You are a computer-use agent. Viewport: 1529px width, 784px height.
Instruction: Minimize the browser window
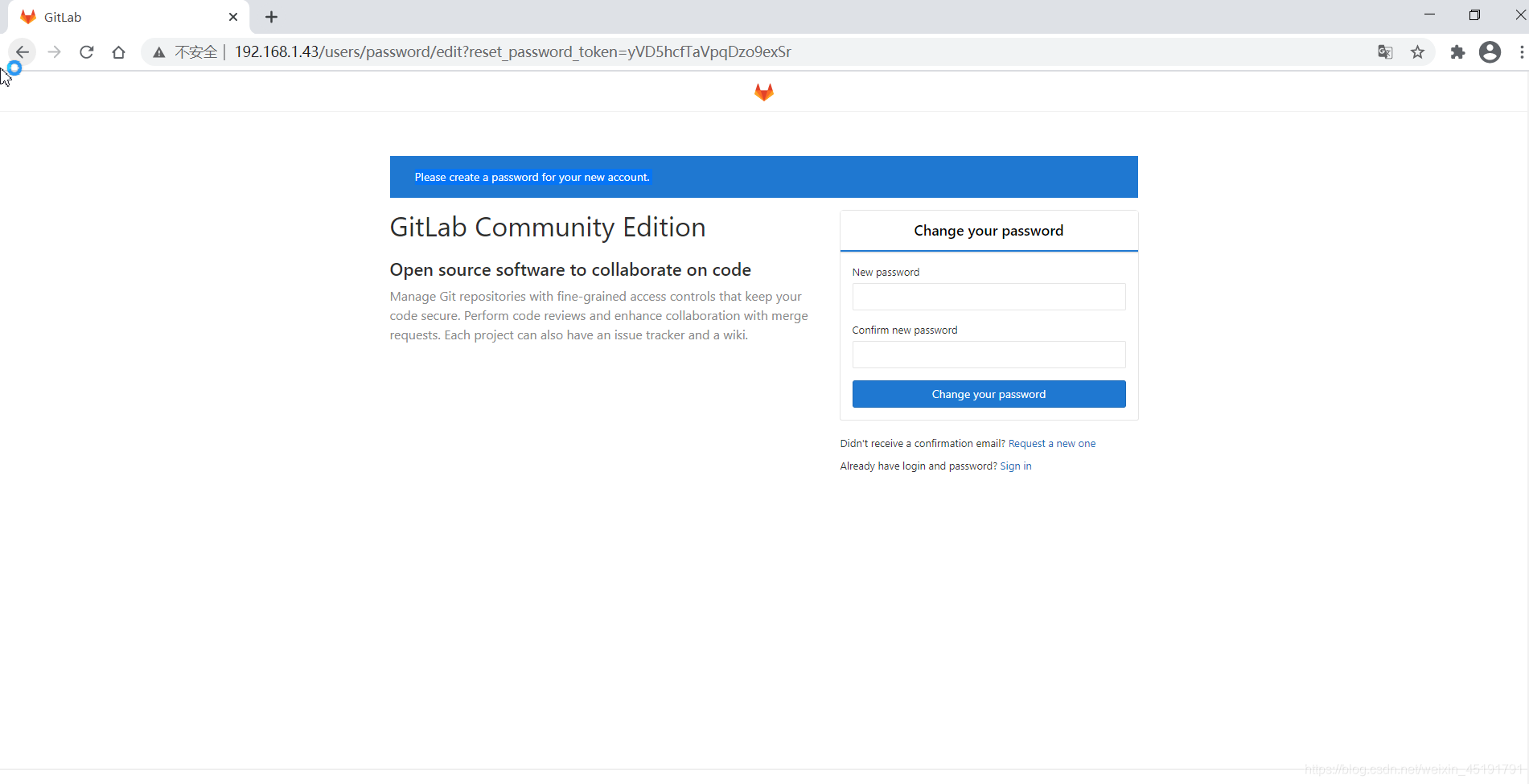pyautogui.click(x=1429, y=14)
